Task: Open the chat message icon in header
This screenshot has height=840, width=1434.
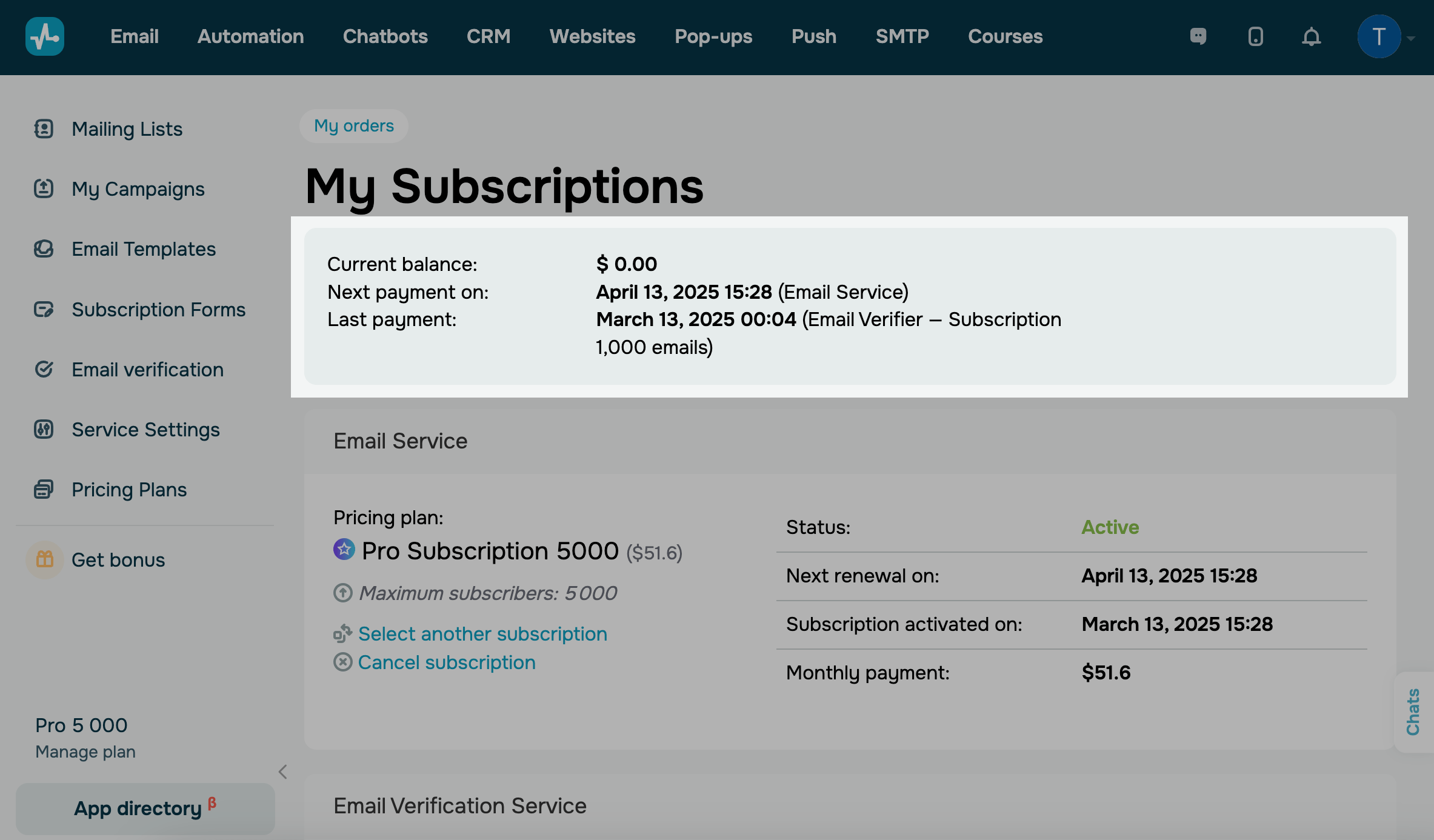Action: (1198, 36)
